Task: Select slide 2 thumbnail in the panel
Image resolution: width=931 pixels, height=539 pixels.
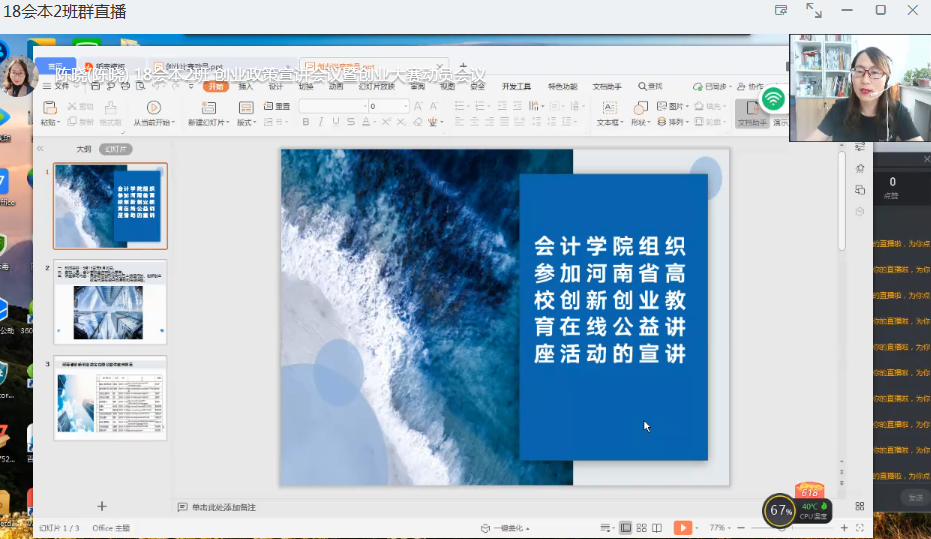Action: 110,302
